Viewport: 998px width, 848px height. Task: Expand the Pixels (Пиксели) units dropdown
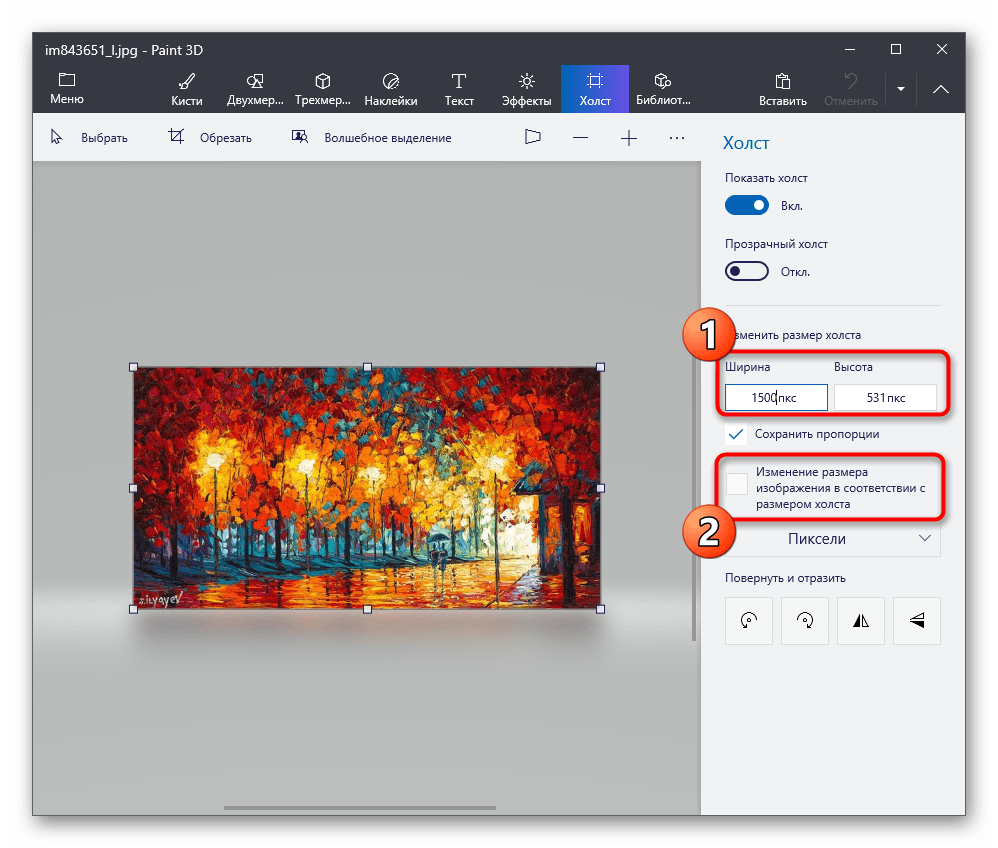click(832, 539)
